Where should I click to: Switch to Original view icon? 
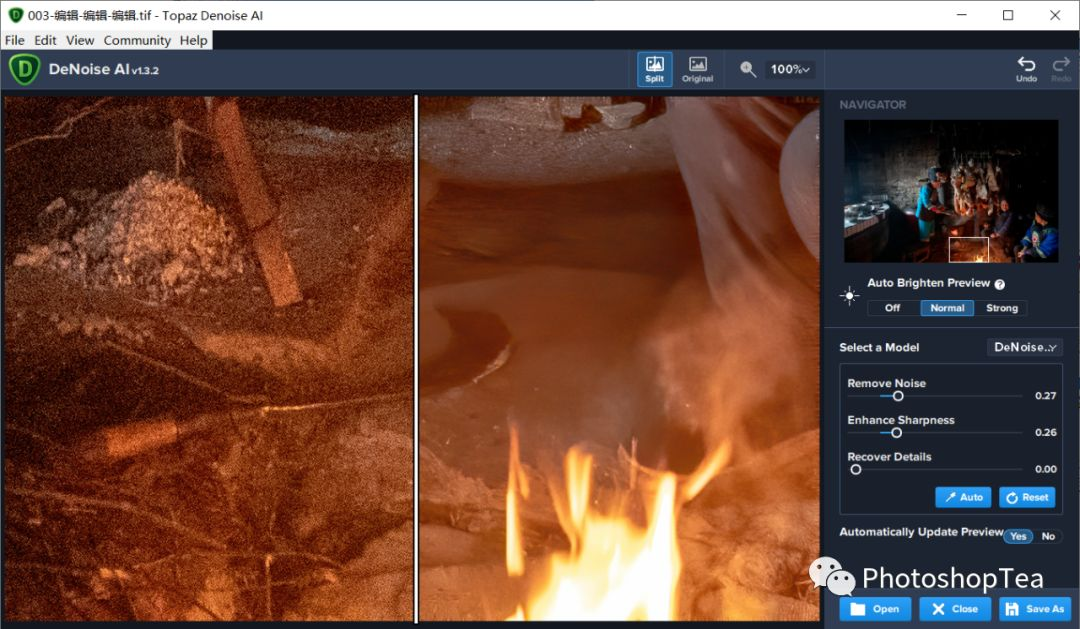tap(697, 69)
